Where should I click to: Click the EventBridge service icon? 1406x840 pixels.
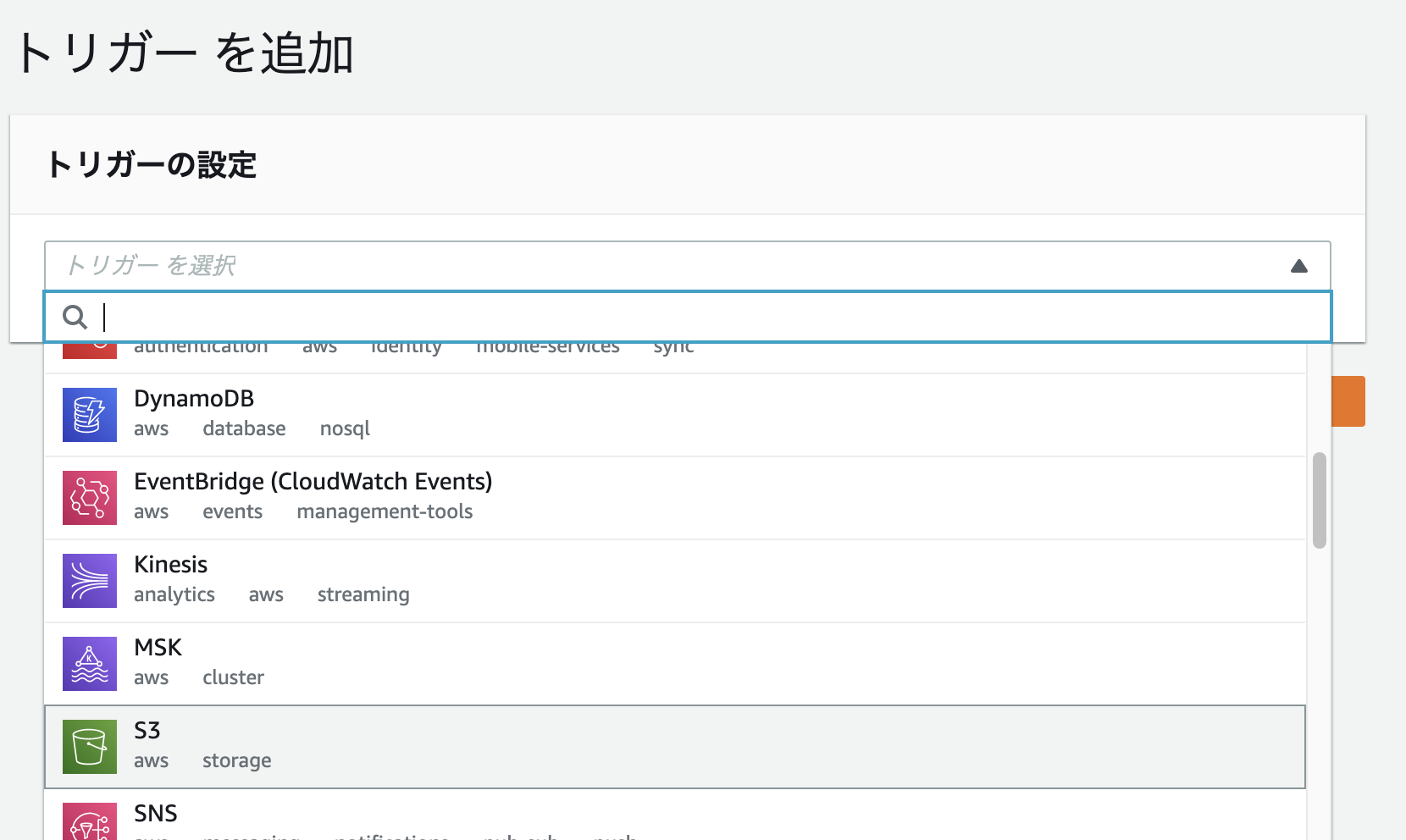[x=89, y=498]
